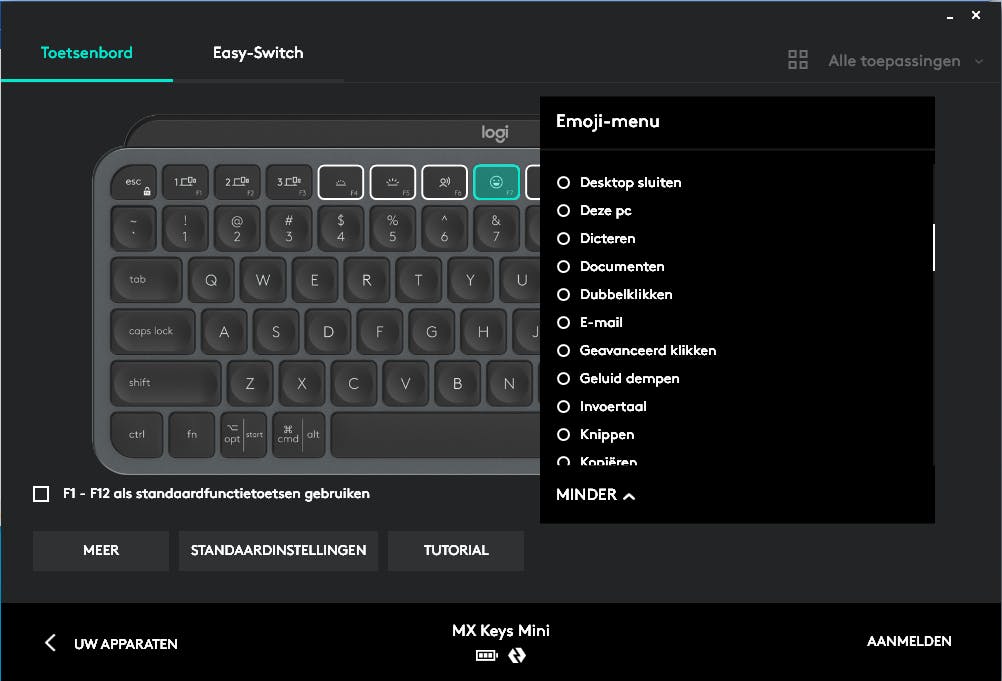Select the emoji menu F7 key

(497, 182)
